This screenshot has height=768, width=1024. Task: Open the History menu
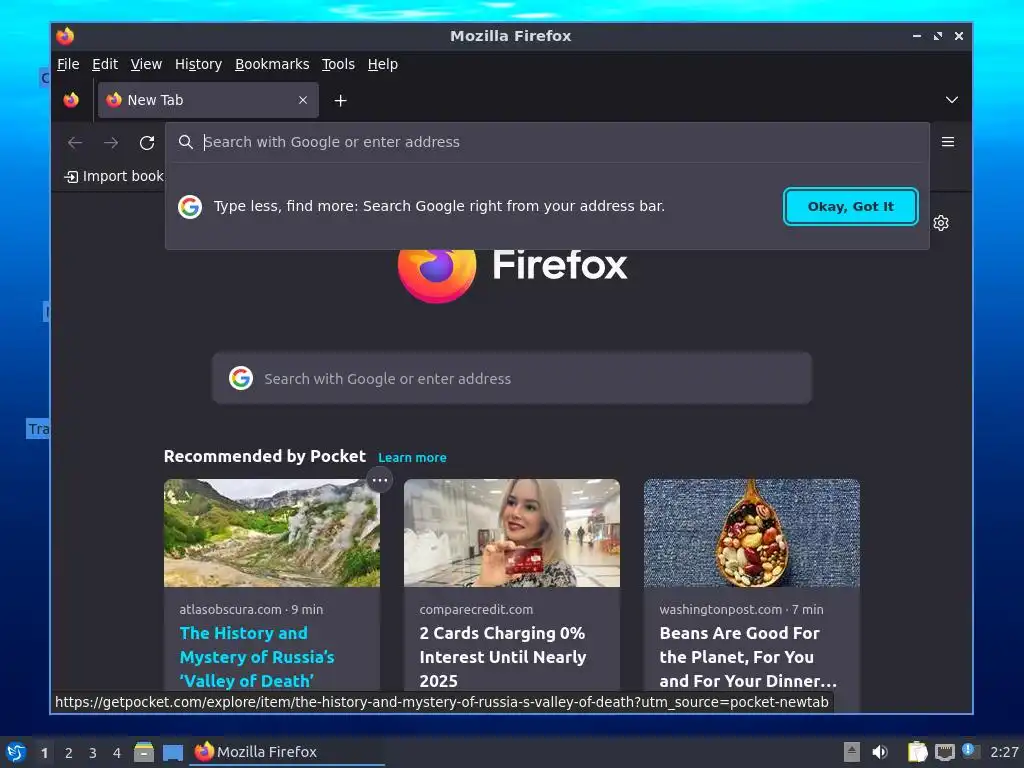click(x=198, y=64)
